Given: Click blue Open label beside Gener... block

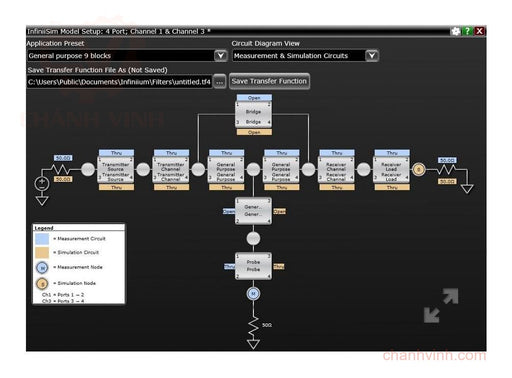Looking at the screenshot, I should click(x=229, y=211).
